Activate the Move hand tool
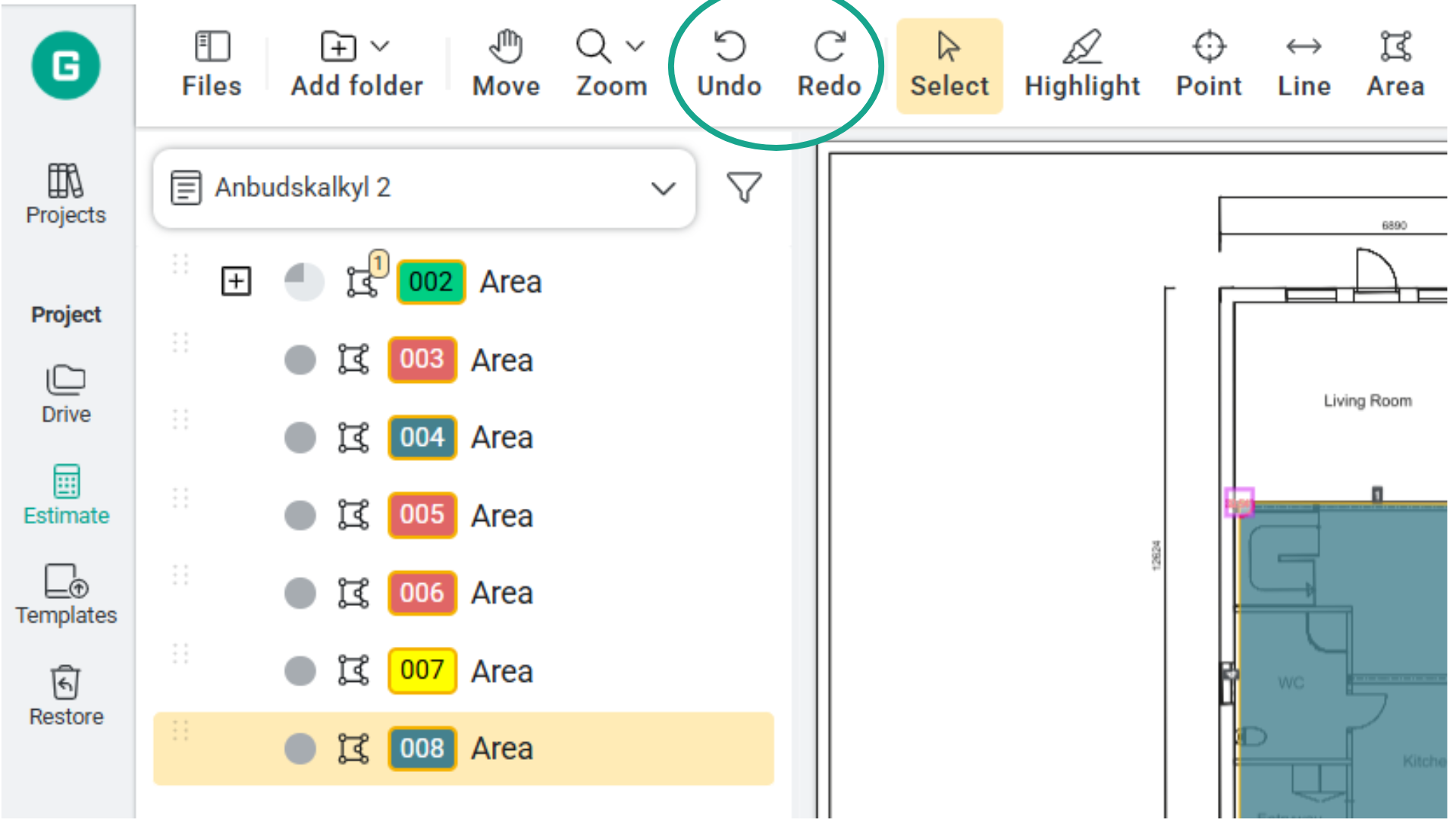 coord(506,65)
